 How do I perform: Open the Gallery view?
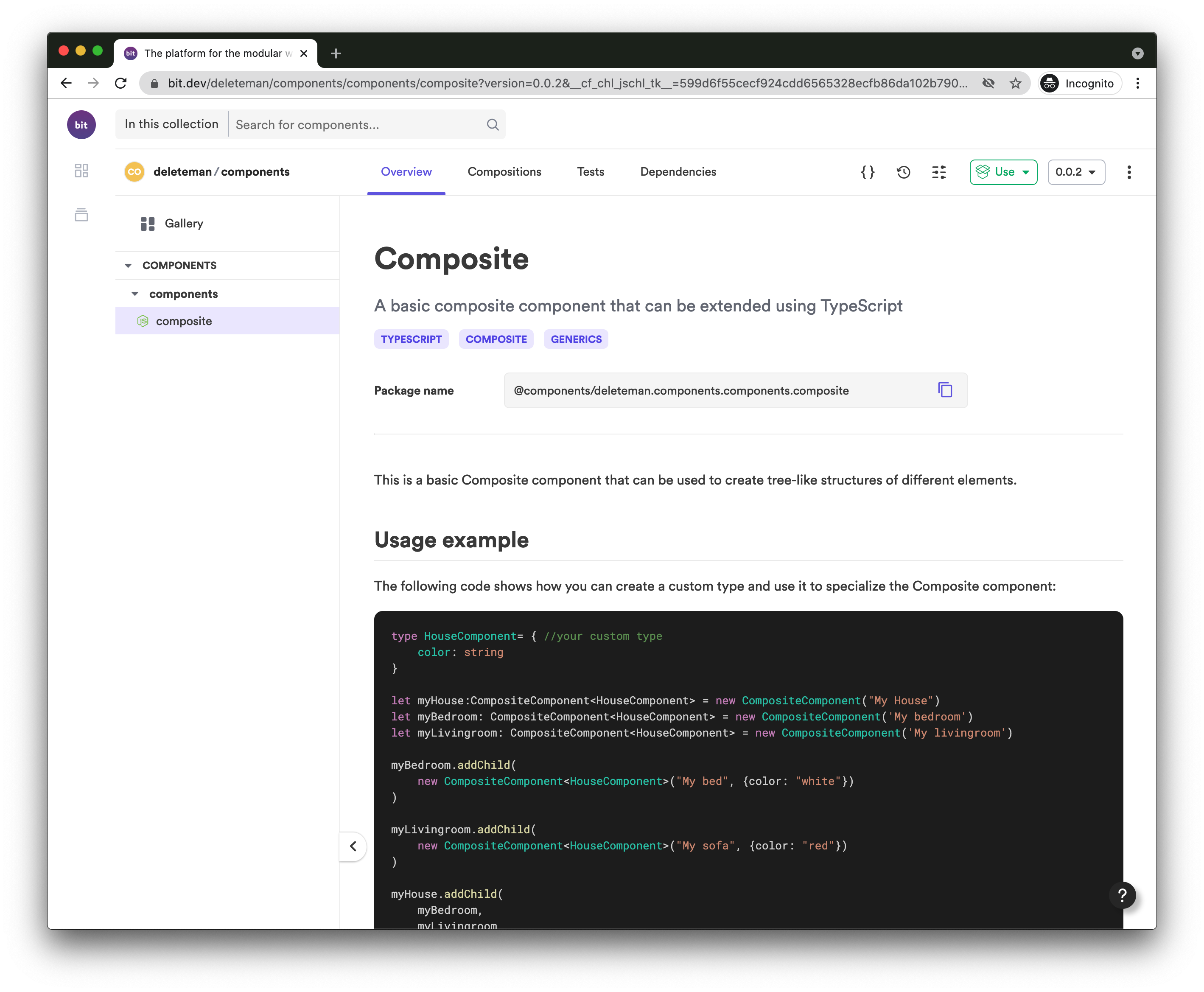coord(184,224)
